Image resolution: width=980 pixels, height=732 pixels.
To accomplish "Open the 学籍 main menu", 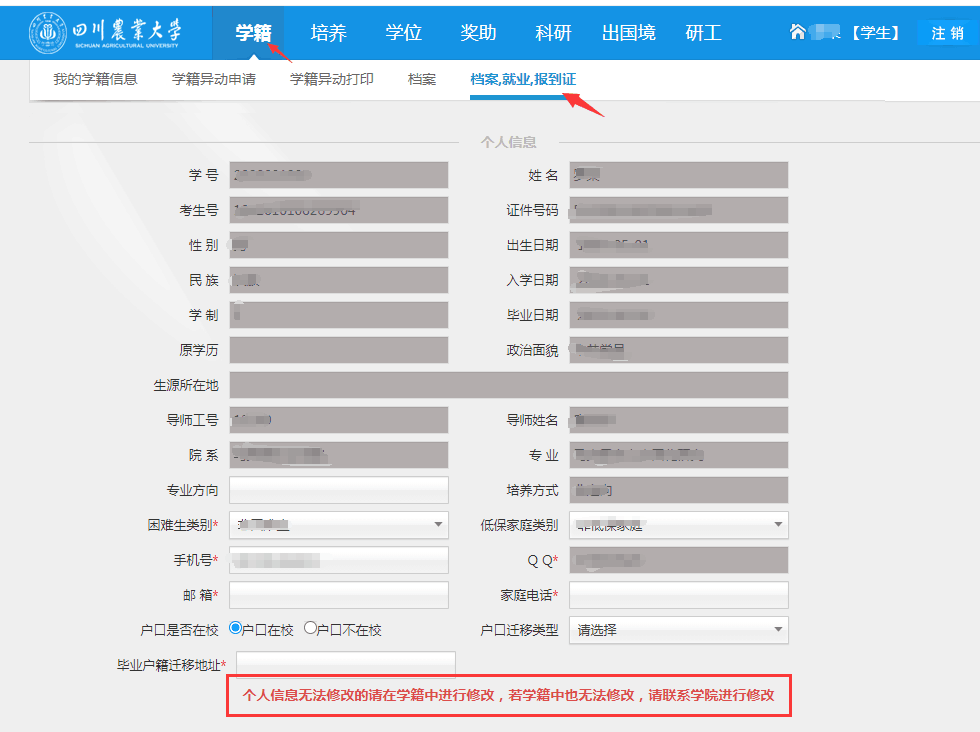I will coord(253,33).
